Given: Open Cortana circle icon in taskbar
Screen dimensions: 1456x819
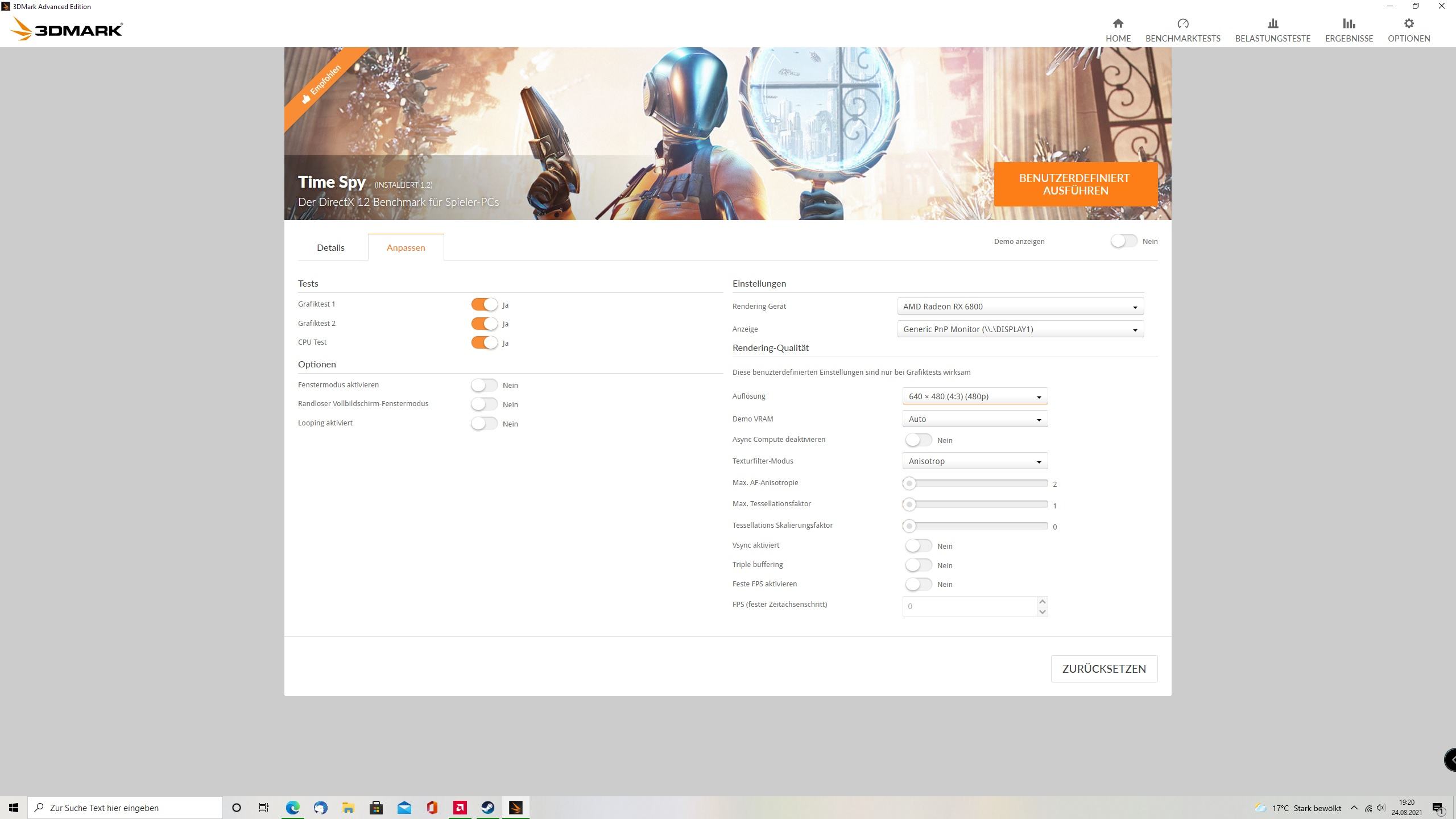Looking at the screenshot, I should click(237, 808).
